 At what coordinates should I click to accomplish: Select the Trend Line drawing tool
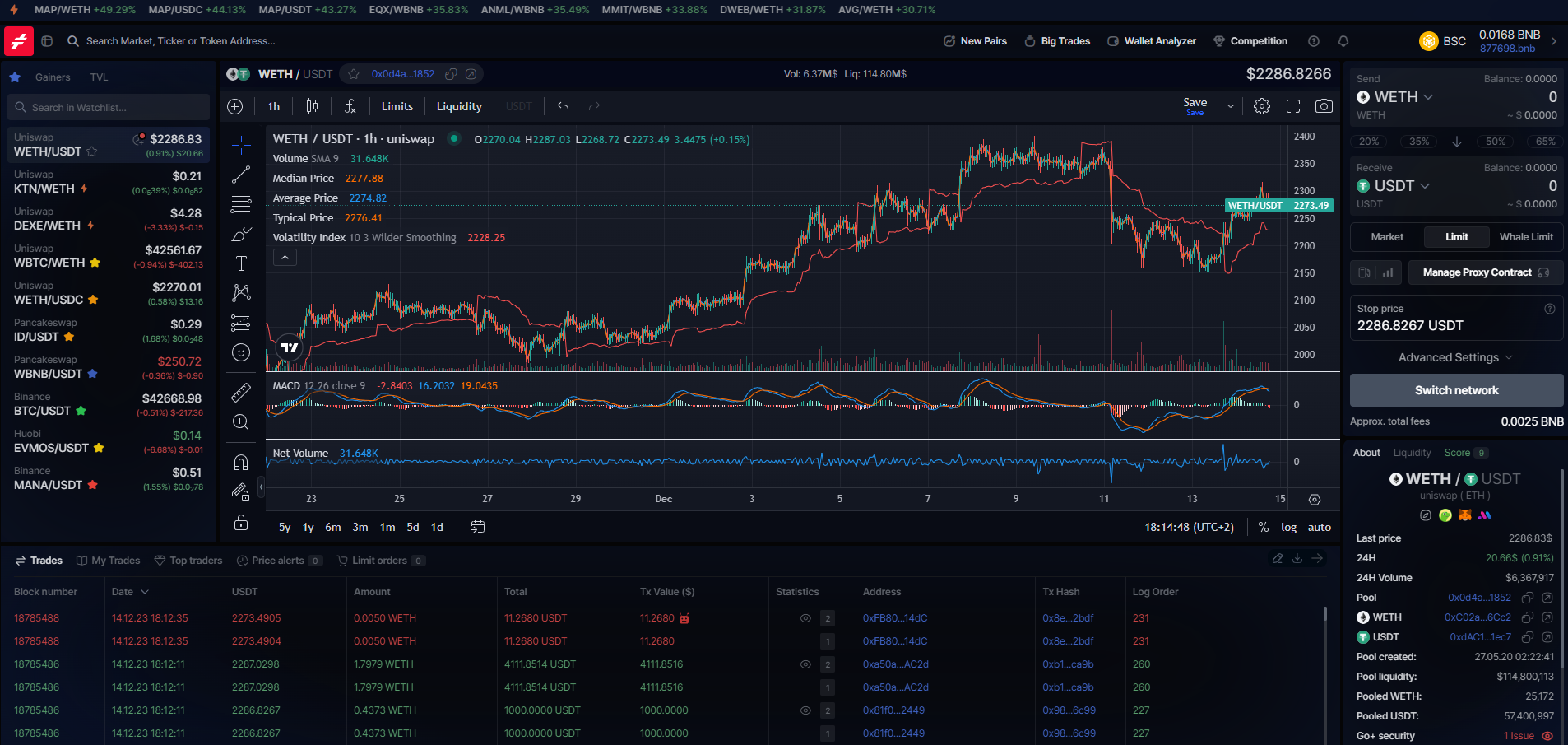coord(240,175)
